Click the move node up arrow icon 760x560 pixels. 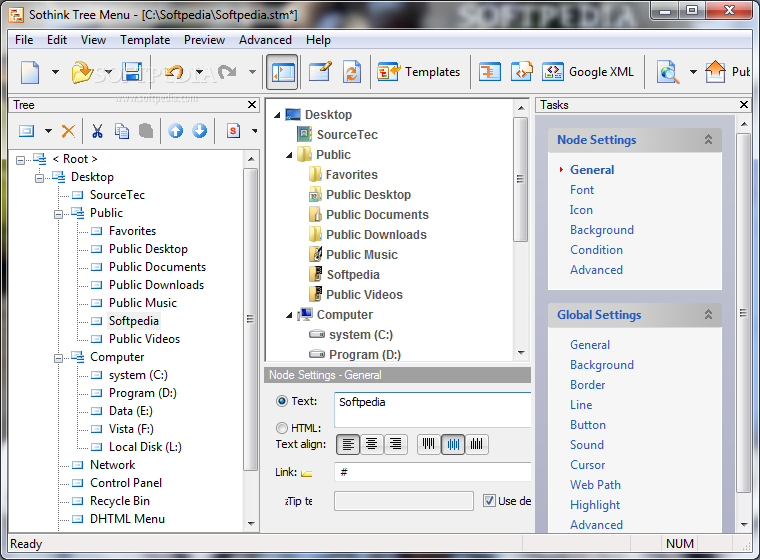175,131
